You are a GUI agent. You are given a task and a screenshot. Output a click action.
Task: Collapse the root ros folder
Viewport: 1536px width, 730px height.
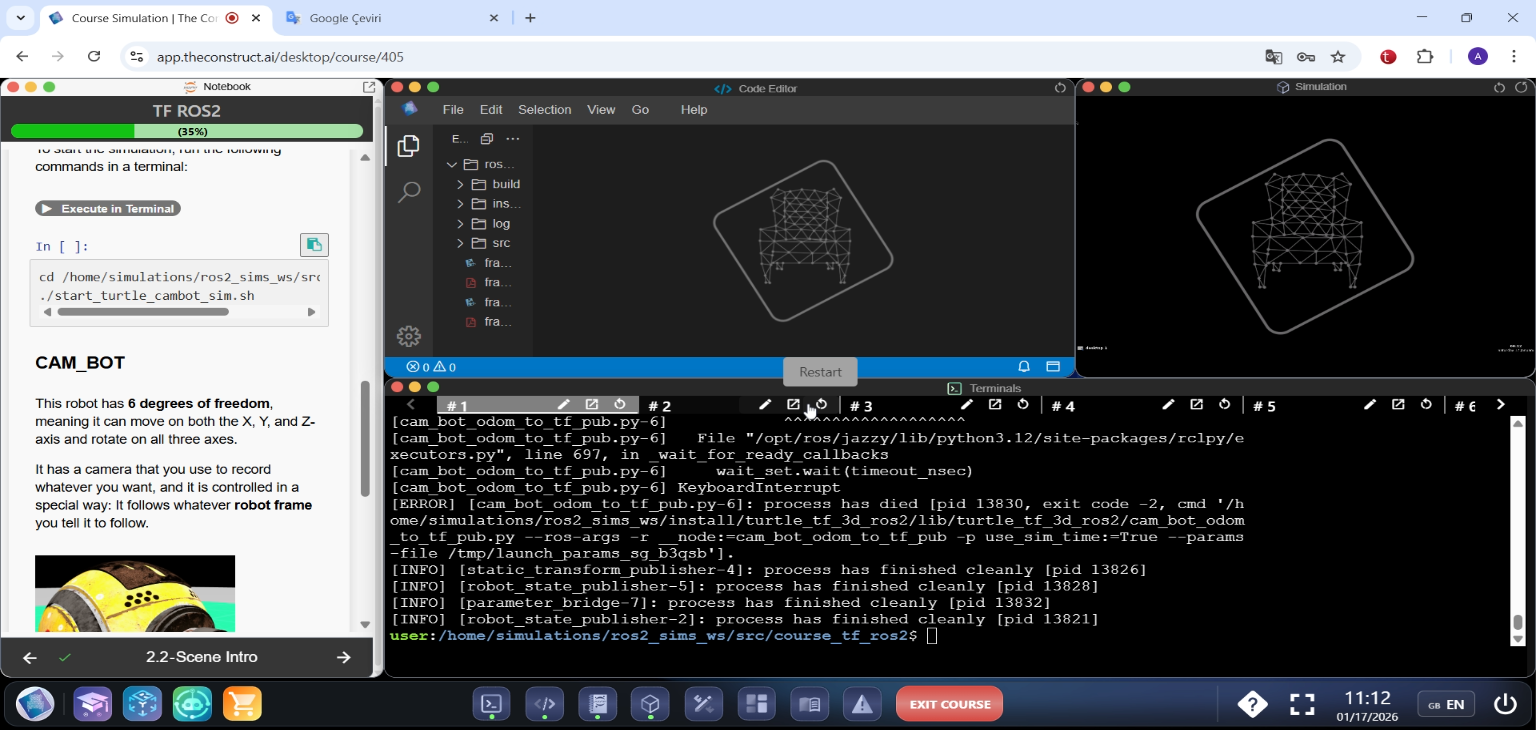click(452, 164)
